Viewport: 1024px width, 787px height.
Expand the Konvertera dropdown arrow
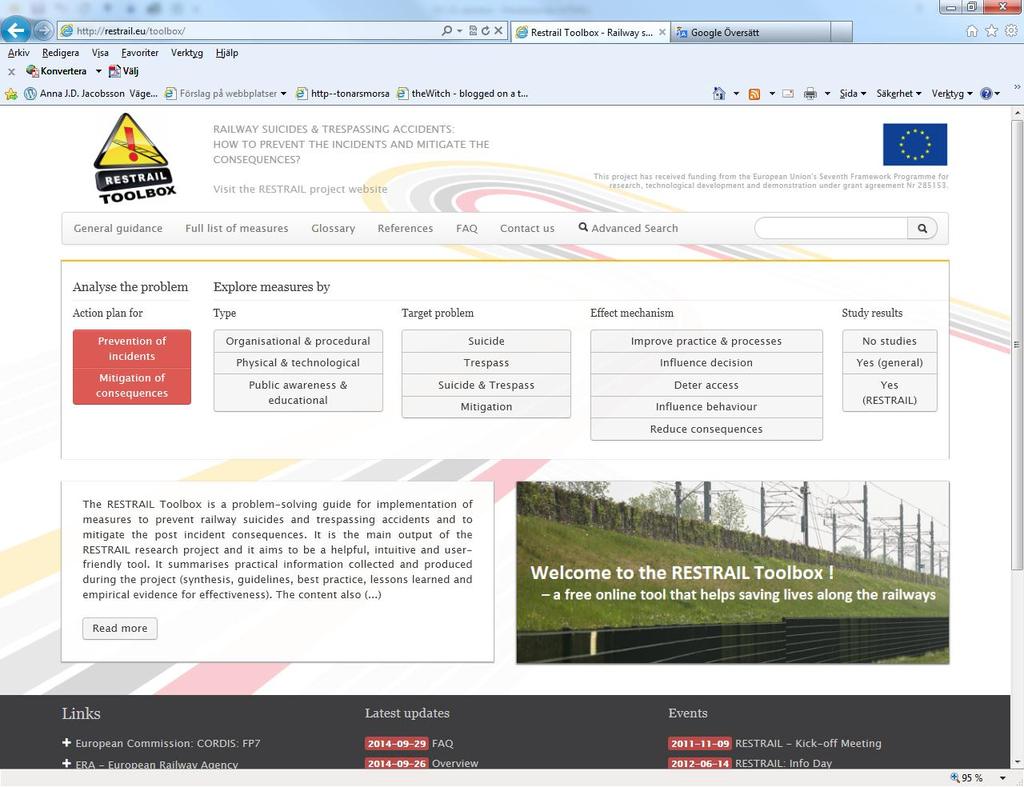click(x=99, y=71)
